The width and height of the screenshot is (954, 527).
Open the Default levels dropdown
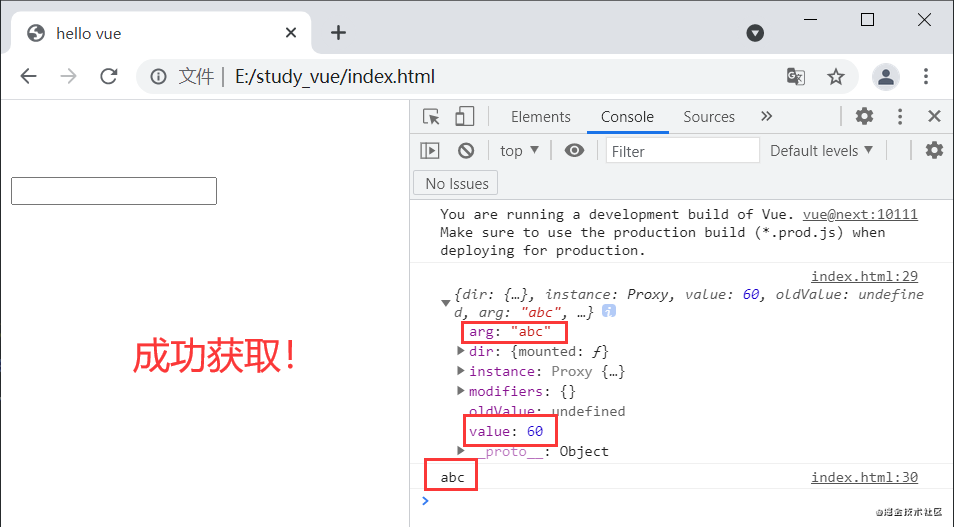tap(821, 150)
